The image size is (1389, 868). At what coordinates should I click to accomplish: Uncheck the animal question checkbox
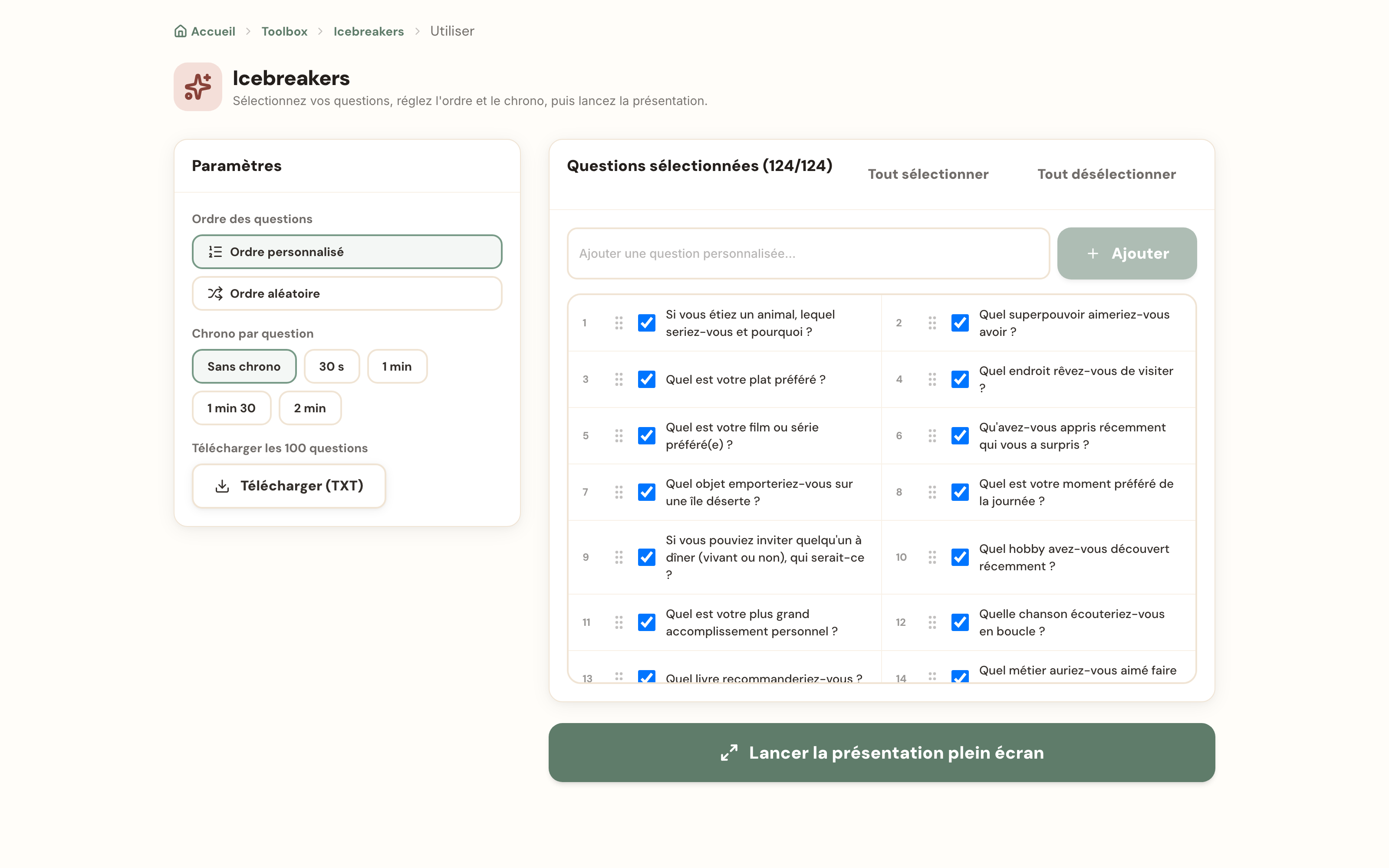tap(647, 322)
